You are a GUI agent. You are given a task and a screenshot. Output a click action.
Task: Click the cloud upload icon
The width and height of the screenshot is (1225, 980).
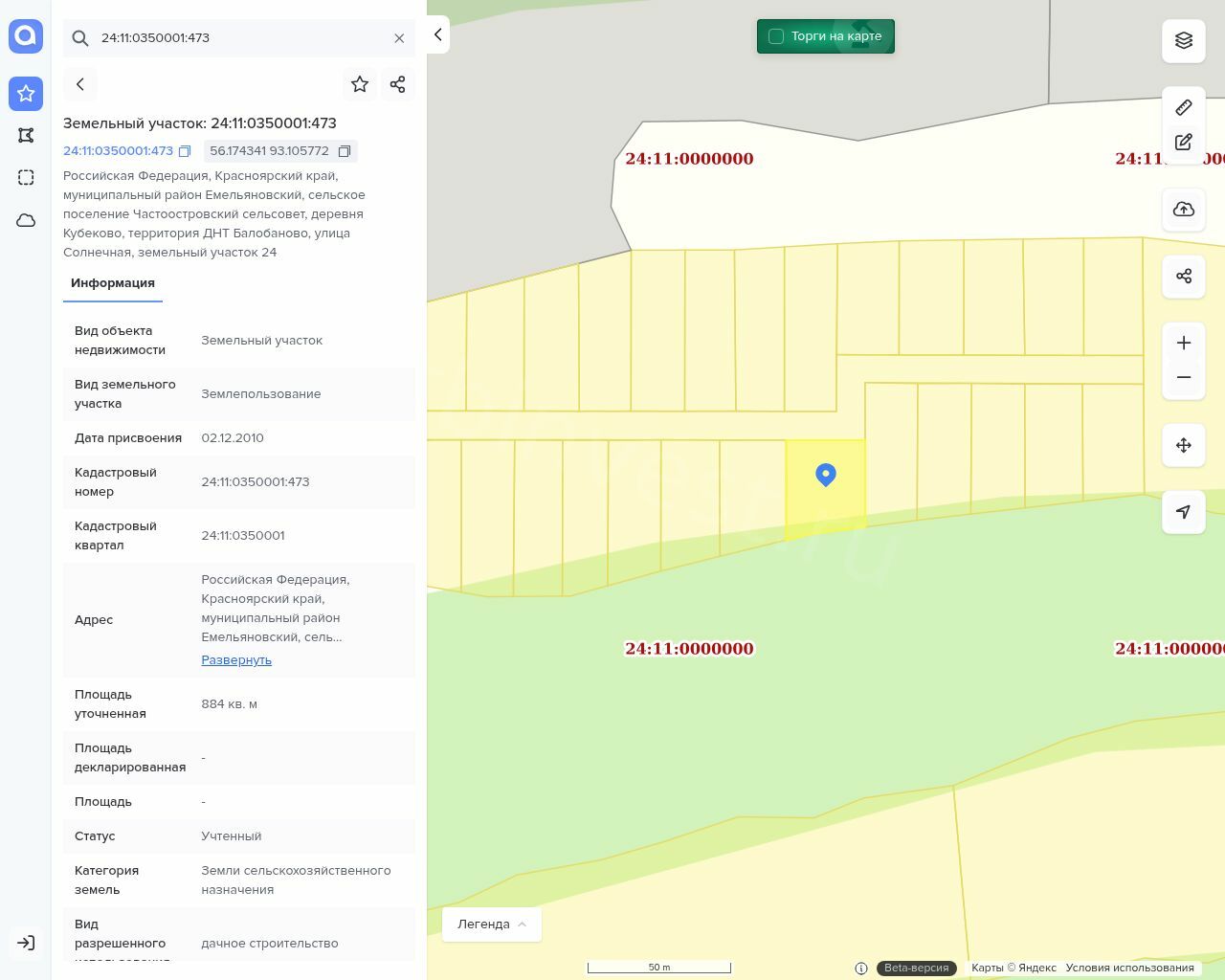pyautogui.click(x=1184, y=210)
